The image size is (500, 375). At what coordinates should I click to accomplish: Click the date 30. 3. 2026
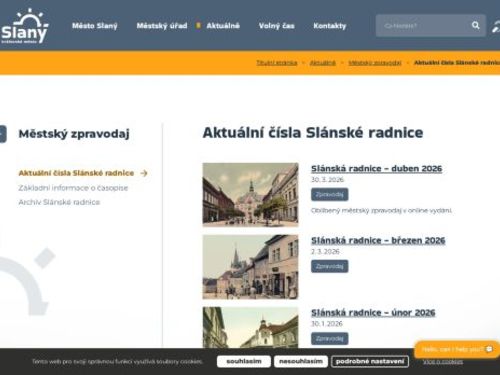click(x=327, y=180)
